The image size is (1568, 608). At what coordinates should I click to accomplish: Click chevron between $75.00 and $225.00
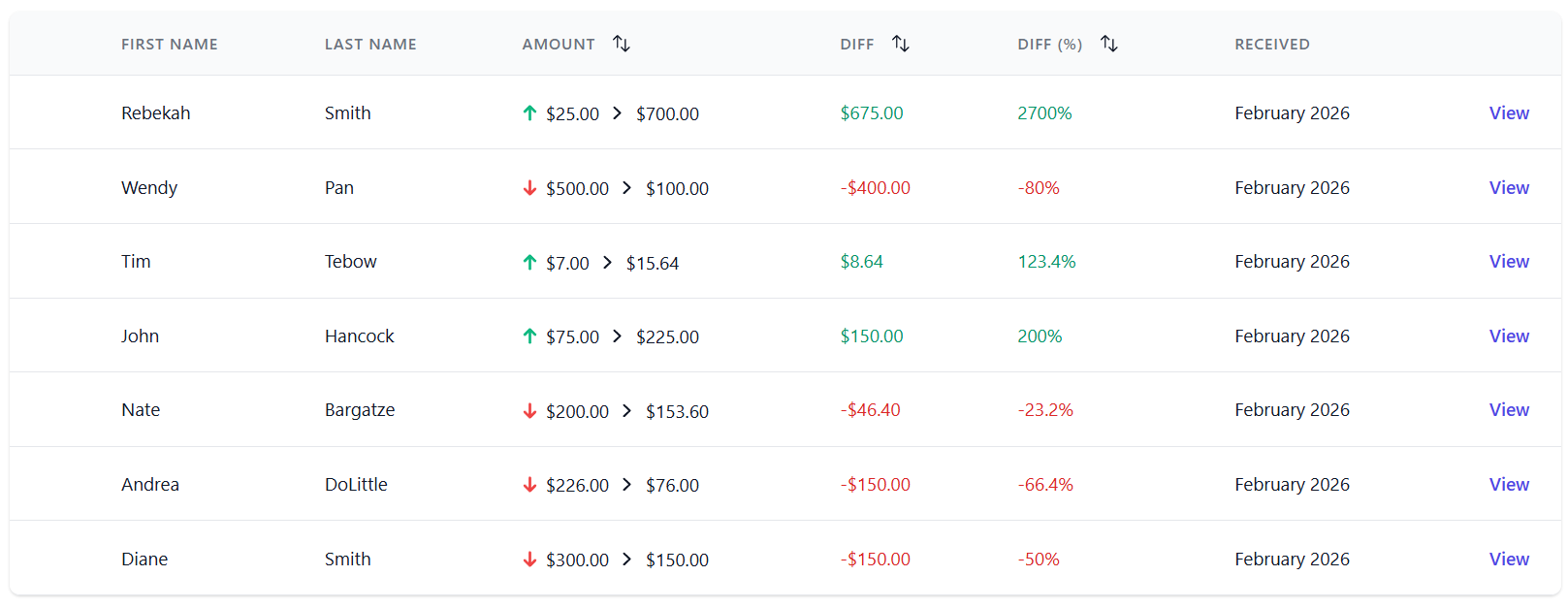point(618,336)
